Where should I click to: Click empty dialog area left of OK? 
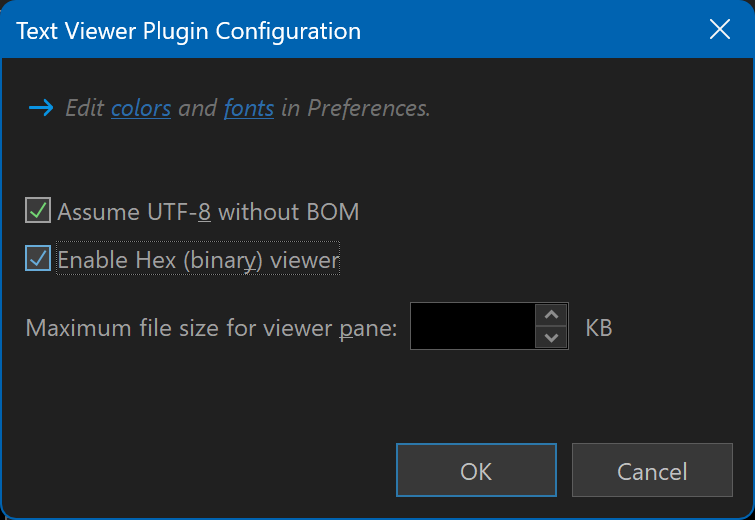pyautogui.click(x=202, y=470)
